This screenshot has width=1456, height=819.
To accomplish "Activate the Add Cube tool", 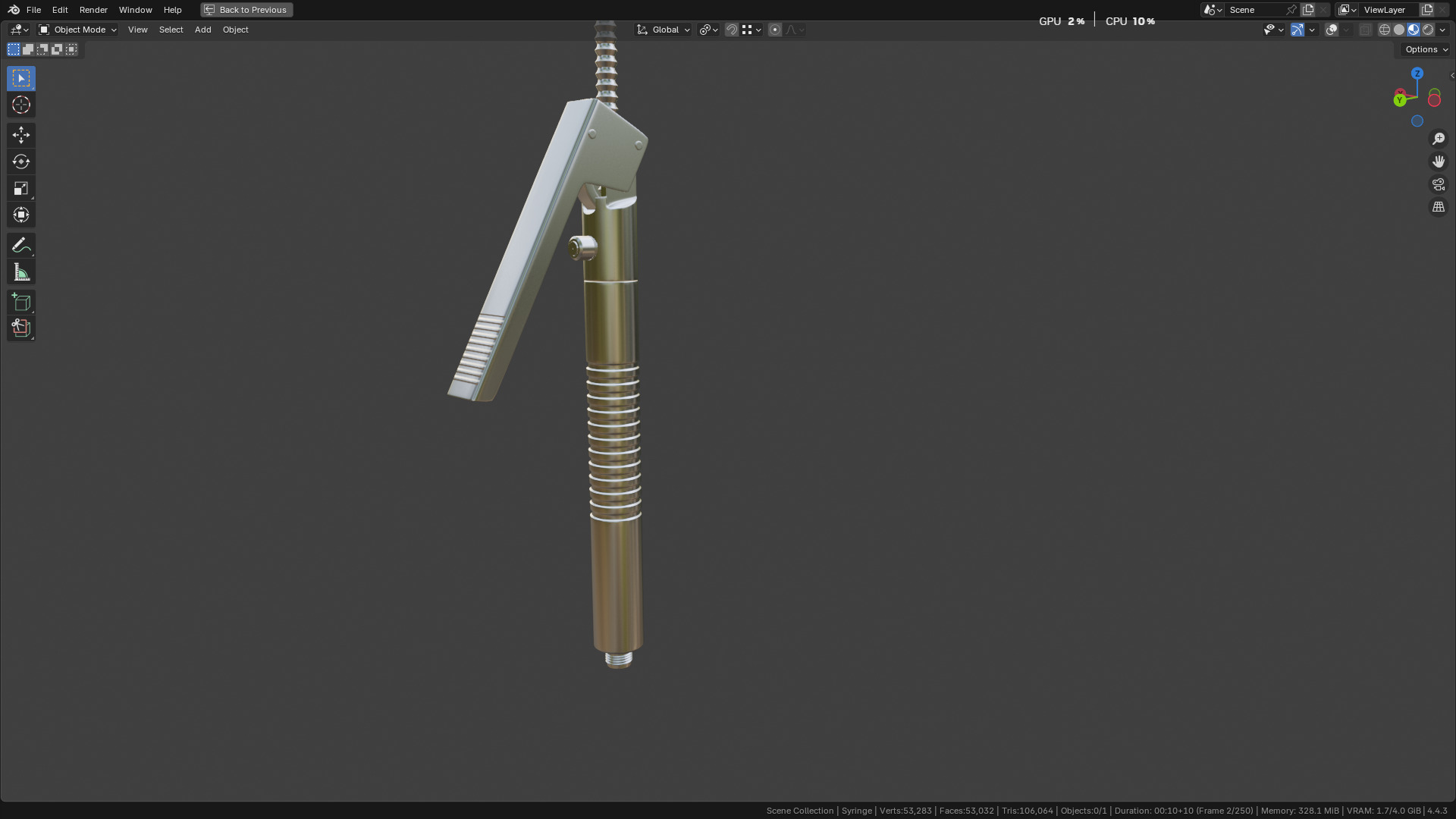I will 21,302.
